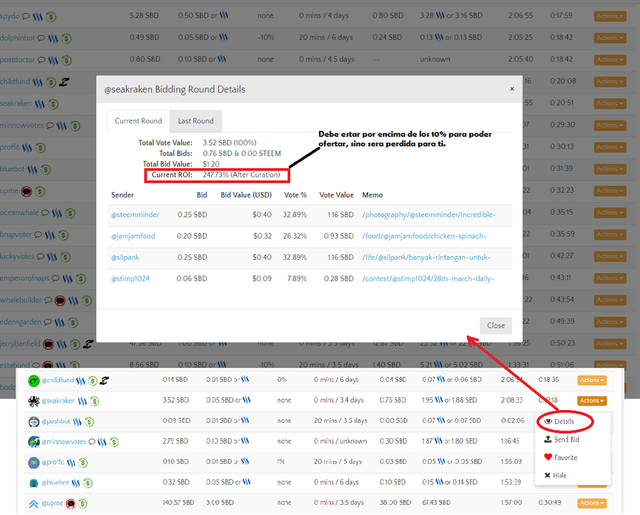This screenshot has height=515, width=640.
Task: Click the Sender column header
Action: click(x=122, y=195)
